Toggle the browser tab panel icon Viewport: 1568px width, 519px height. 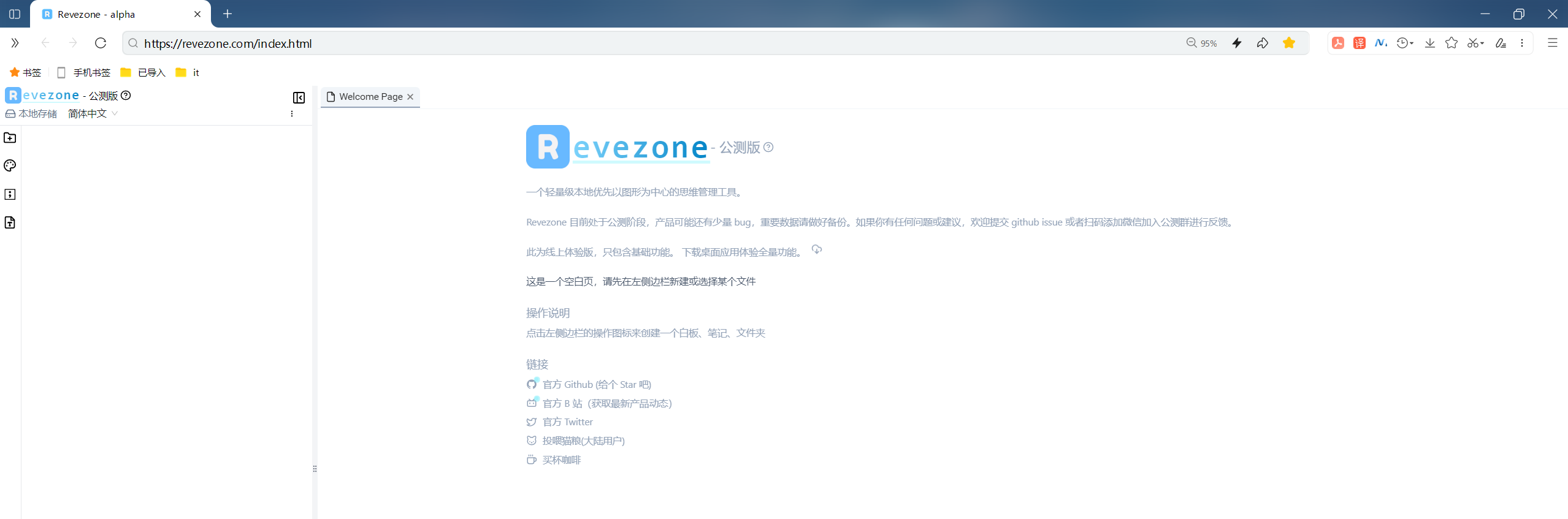tap(15, 14)
